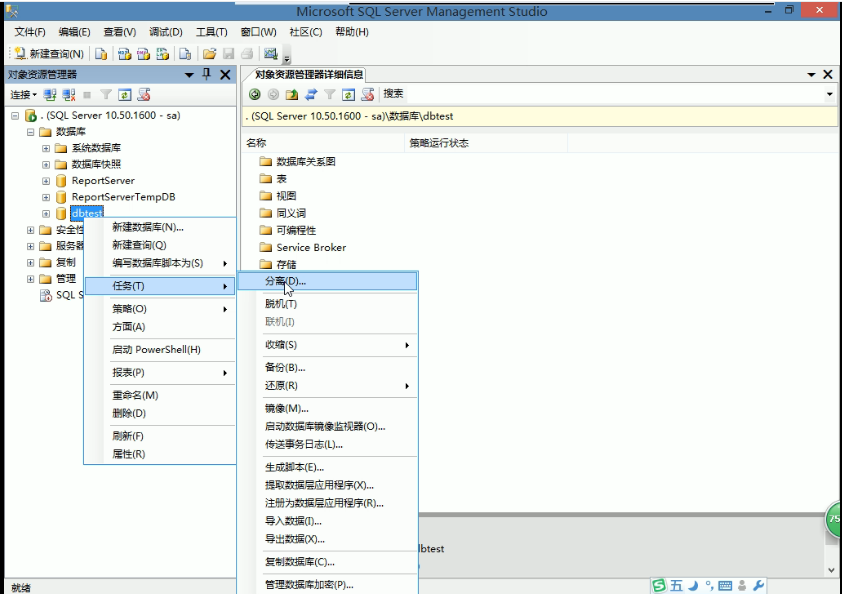Image resolution: width=842 pixels, height=594 pixels.
Task: Click the 策略运行状态 column header
Action: point(485,143)
